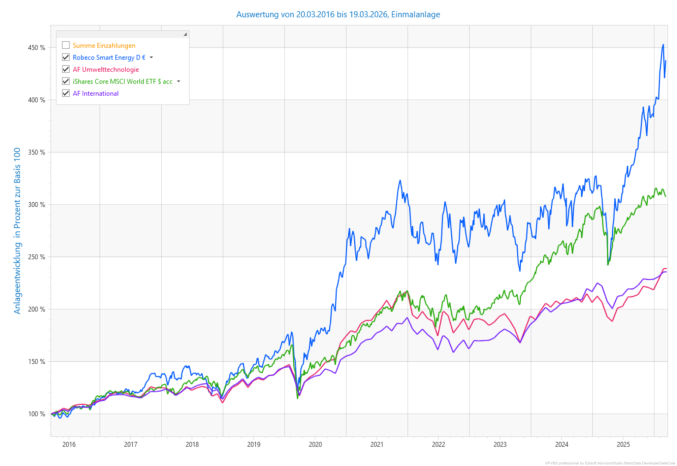Uncheck the Robeco Smart Energy checkbox

(66, 58)
